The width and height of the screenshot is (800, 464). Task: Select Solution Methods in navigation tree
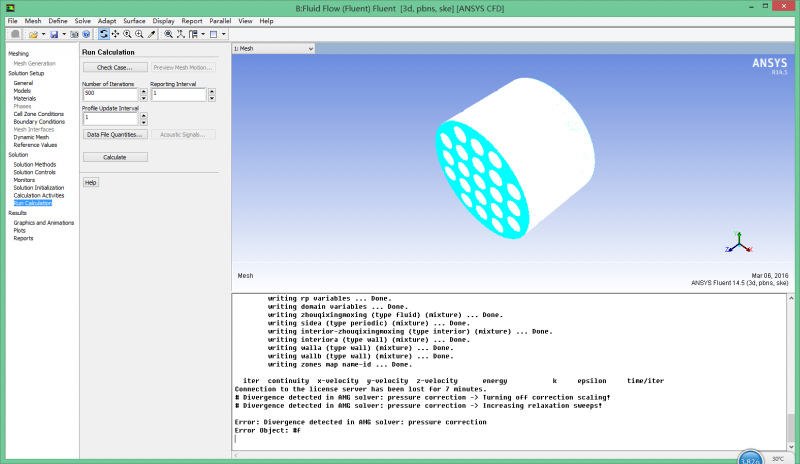pos(35,164)
